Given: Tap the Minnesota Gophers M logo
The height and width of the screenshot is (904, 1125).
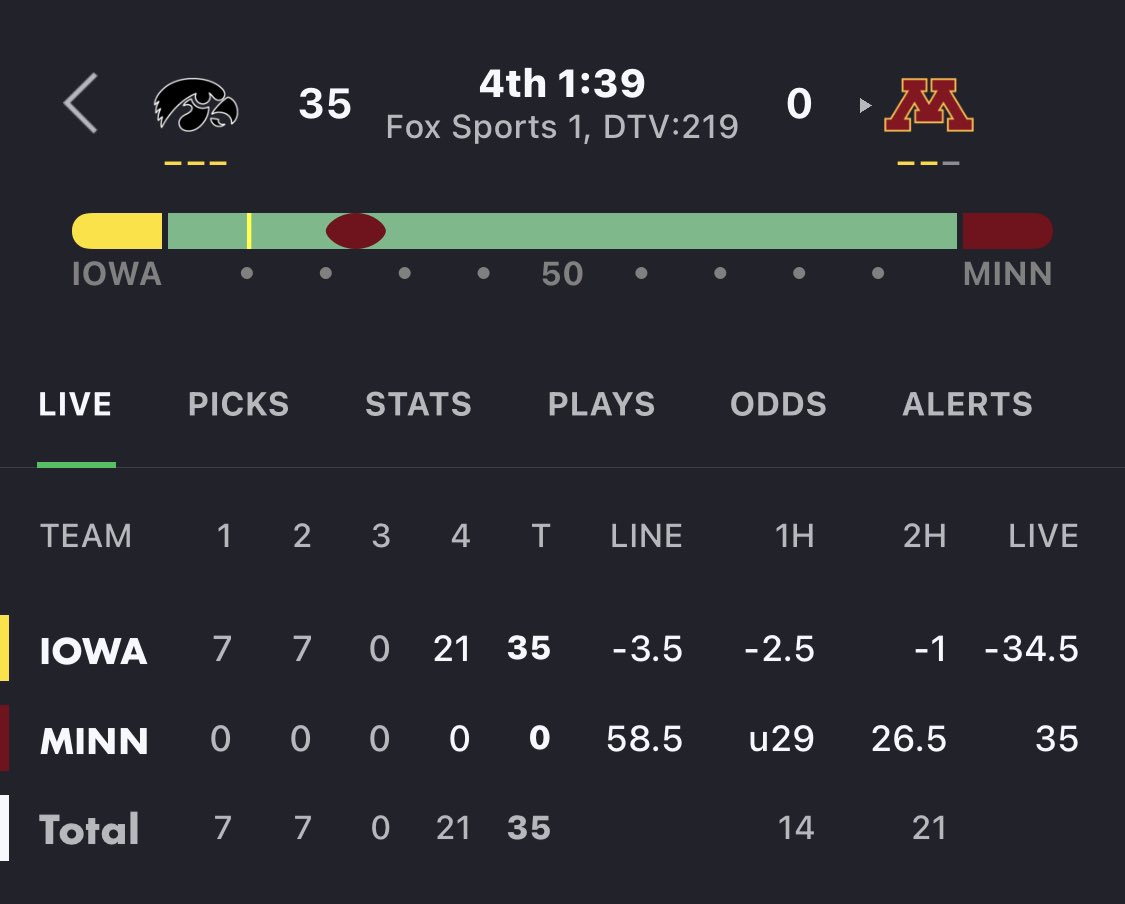Looking at the screenshot, I should [929, 105].
